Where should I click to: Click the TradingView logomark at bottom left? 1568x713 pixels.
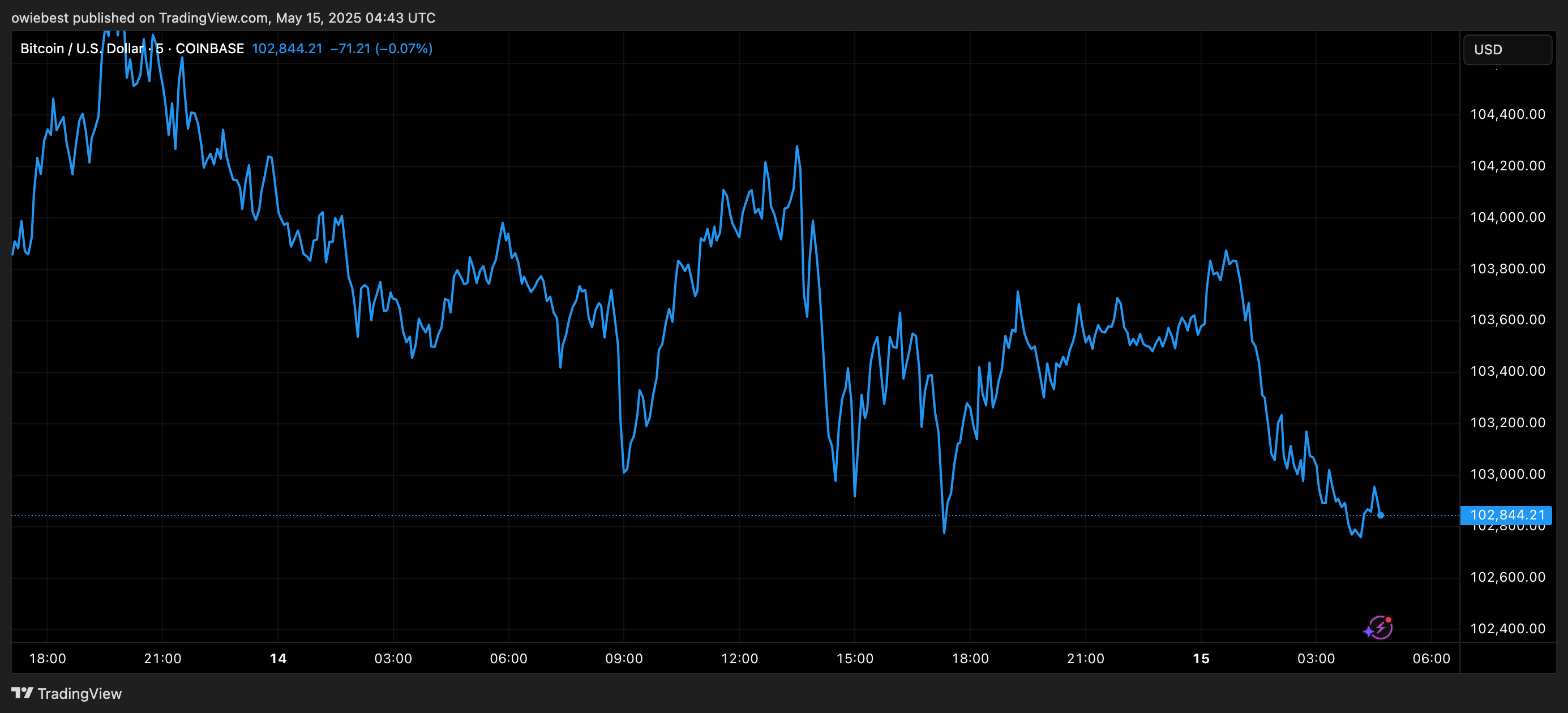pyautogui.click(x=22, y=693)
